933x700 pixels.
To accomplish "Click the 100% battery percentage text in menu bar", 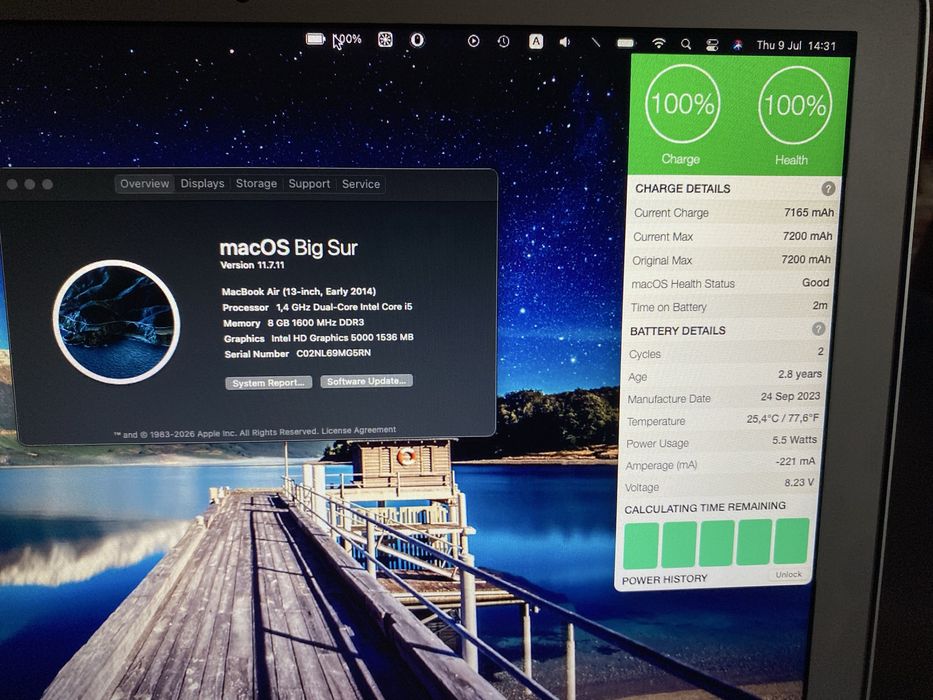I will click(x=347, y=39).
